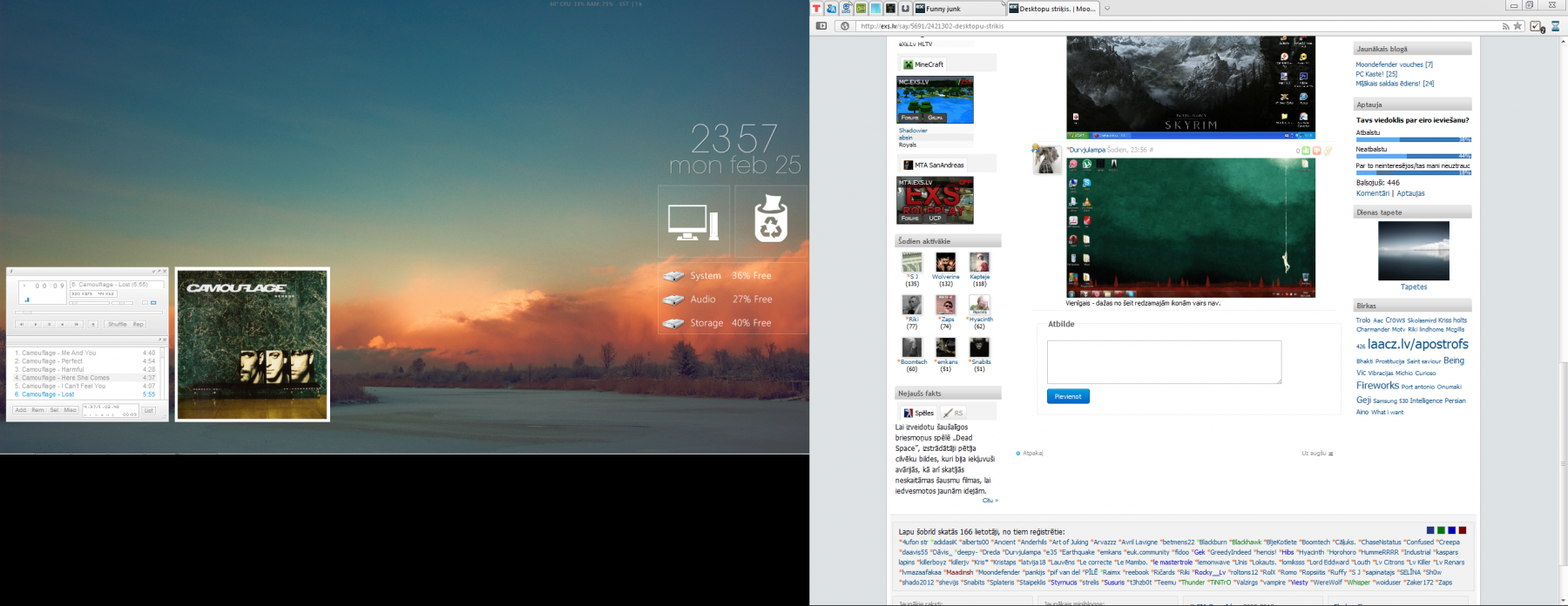
Task: Switch to the 'Desktopu strīķis' browser tab
Action: (x=1053, y=9)
